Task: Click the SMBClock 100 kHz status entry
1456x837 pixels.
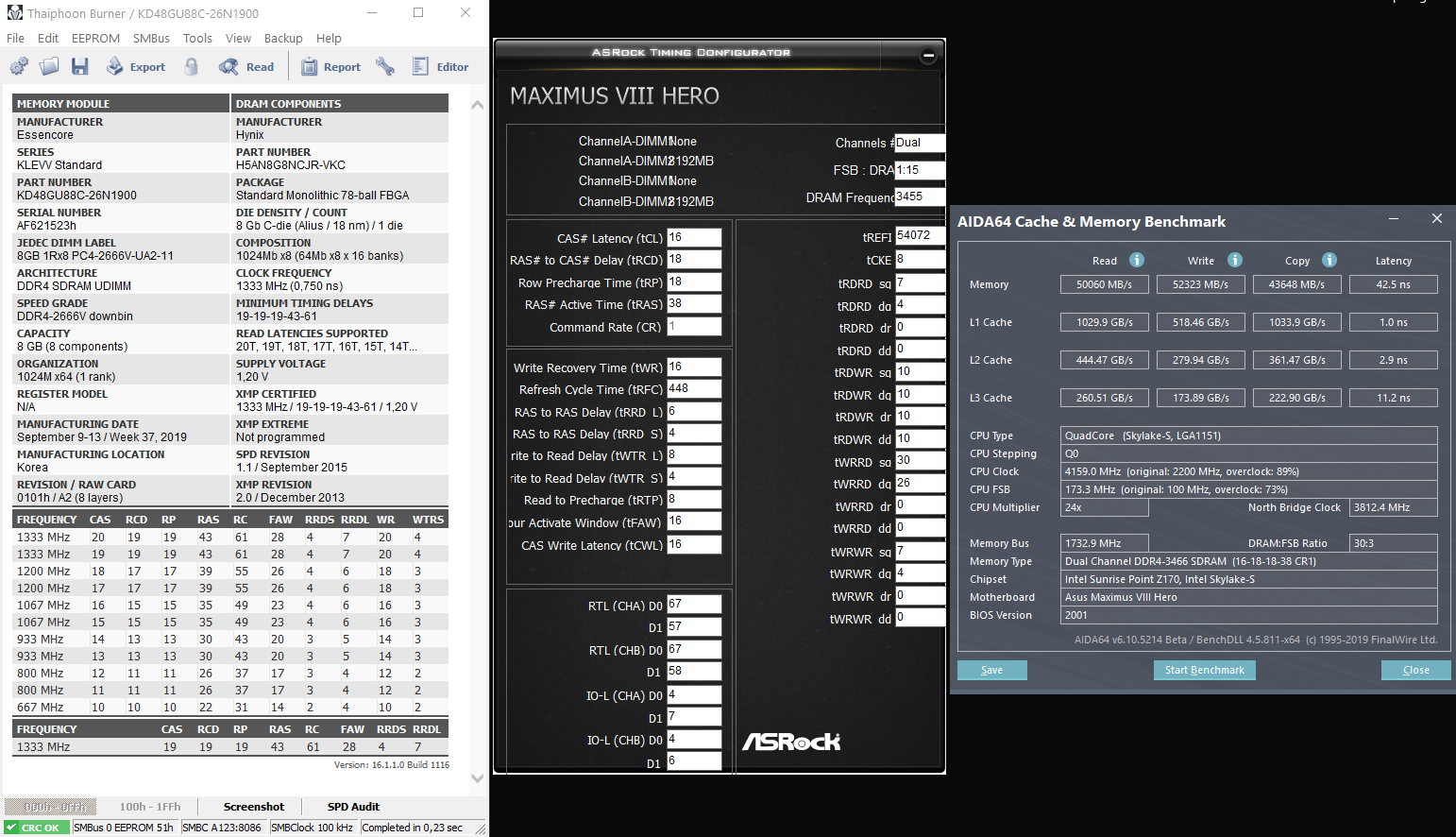Action: click(312, 828)
